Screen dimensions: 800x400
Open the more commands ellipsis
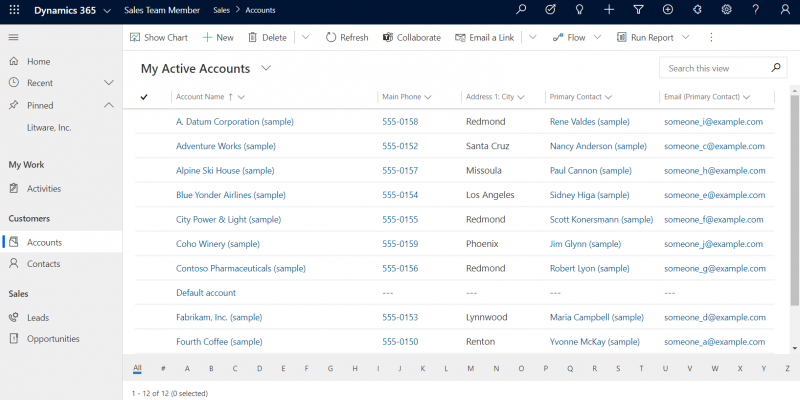pyautogui.click(x=712, y=37)
